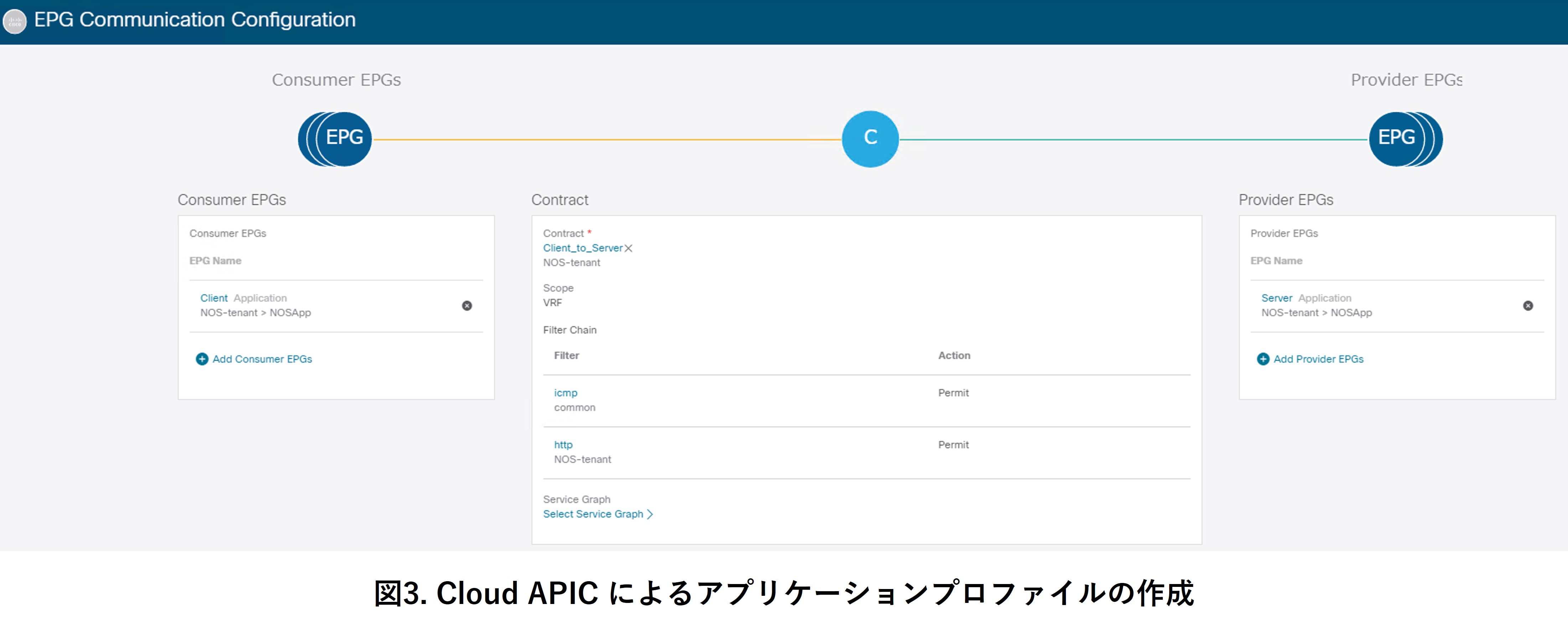Open the Client EPG link
This screenshot has width=1568, height=630.
(x=214, y=298)
